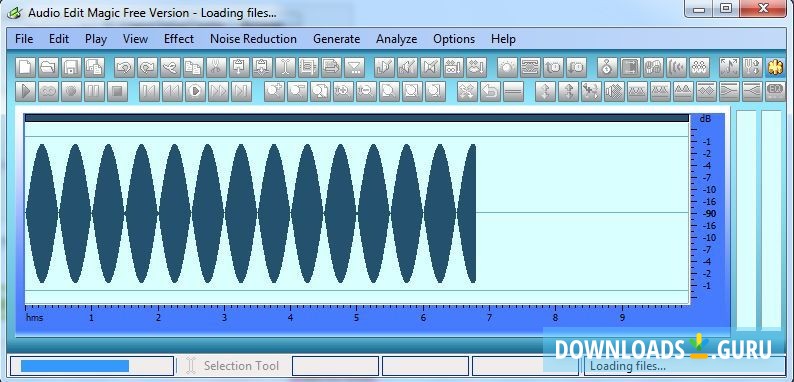Click the music note in brackets icon
Image resolution: width=794 pixels, height=382 pixels.
click(x=729, y=67)
